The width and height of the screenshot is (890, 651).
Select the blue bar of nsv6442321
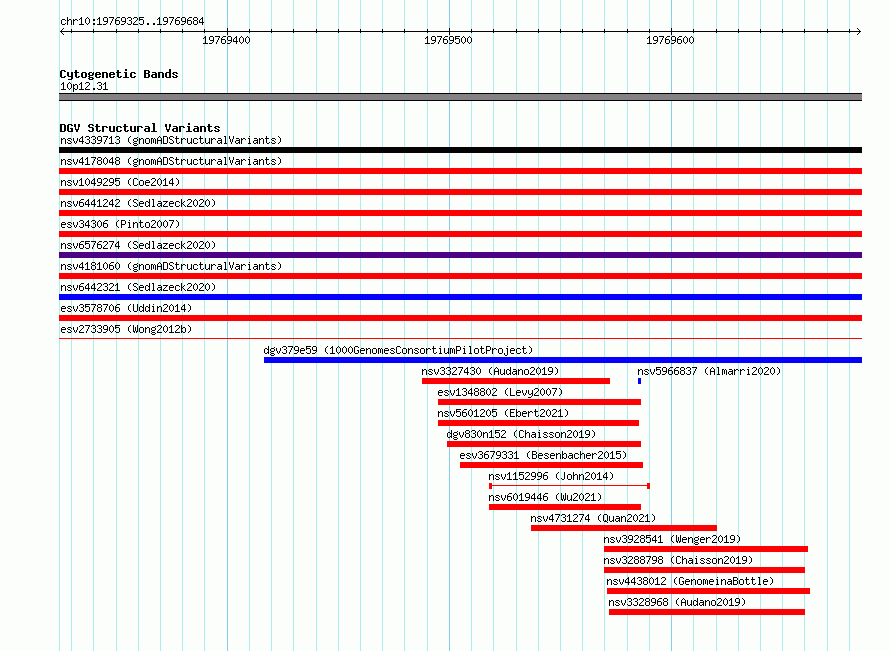(x=460, y=297)
